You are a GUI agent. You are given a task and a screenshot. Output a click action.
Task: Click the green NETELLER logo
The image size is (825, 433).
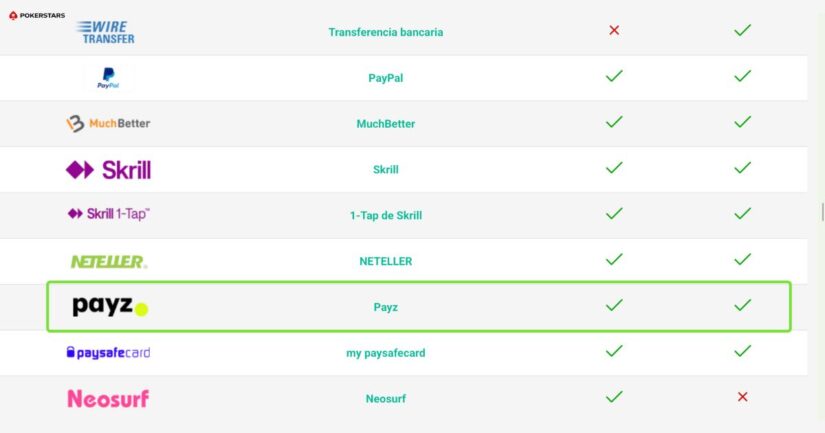click(108, 262)
